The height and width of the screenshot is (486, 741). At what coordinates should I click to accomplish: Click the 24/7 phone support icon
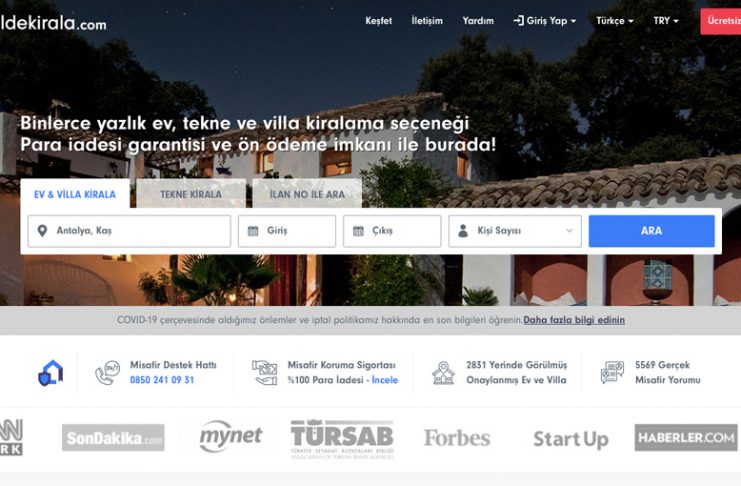tap(107, 373)
